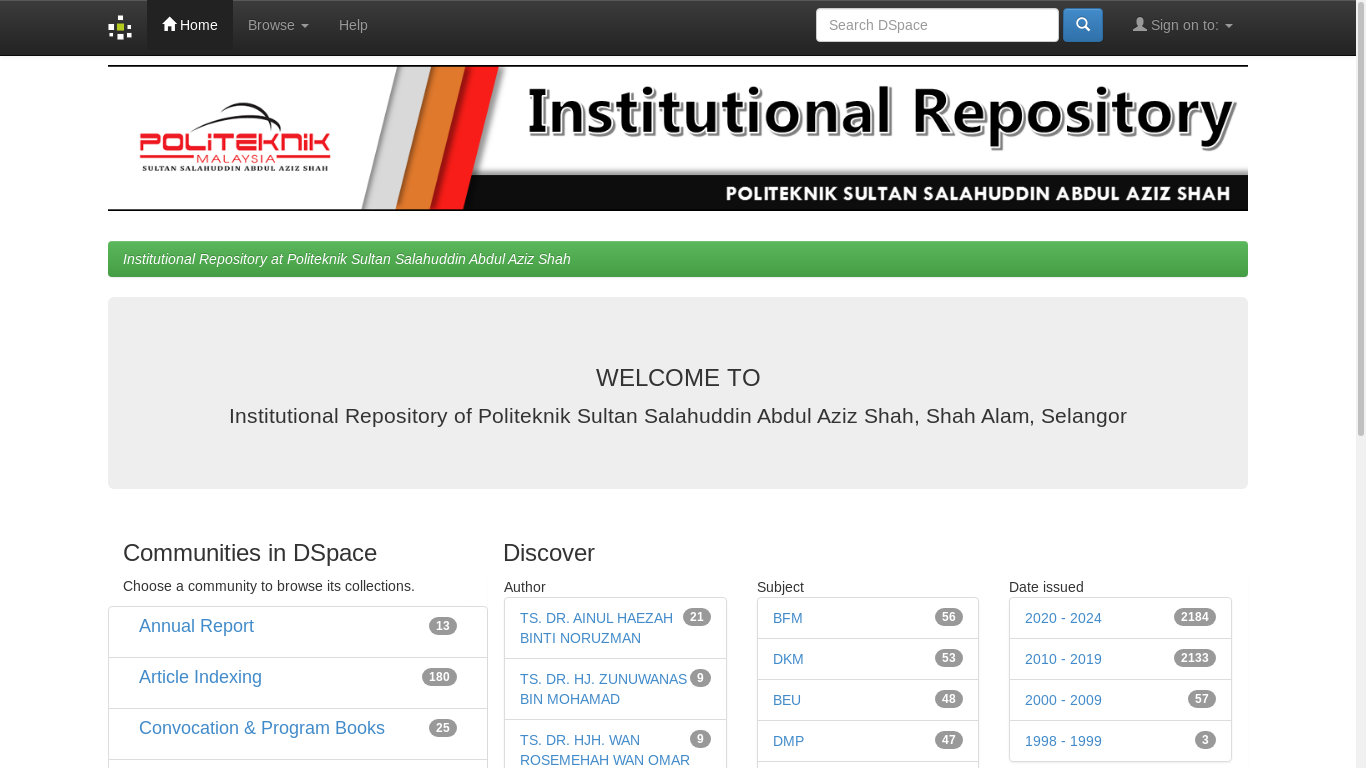Open the Article Indexing community
1366x768 pixels.
tap(200, 677)
